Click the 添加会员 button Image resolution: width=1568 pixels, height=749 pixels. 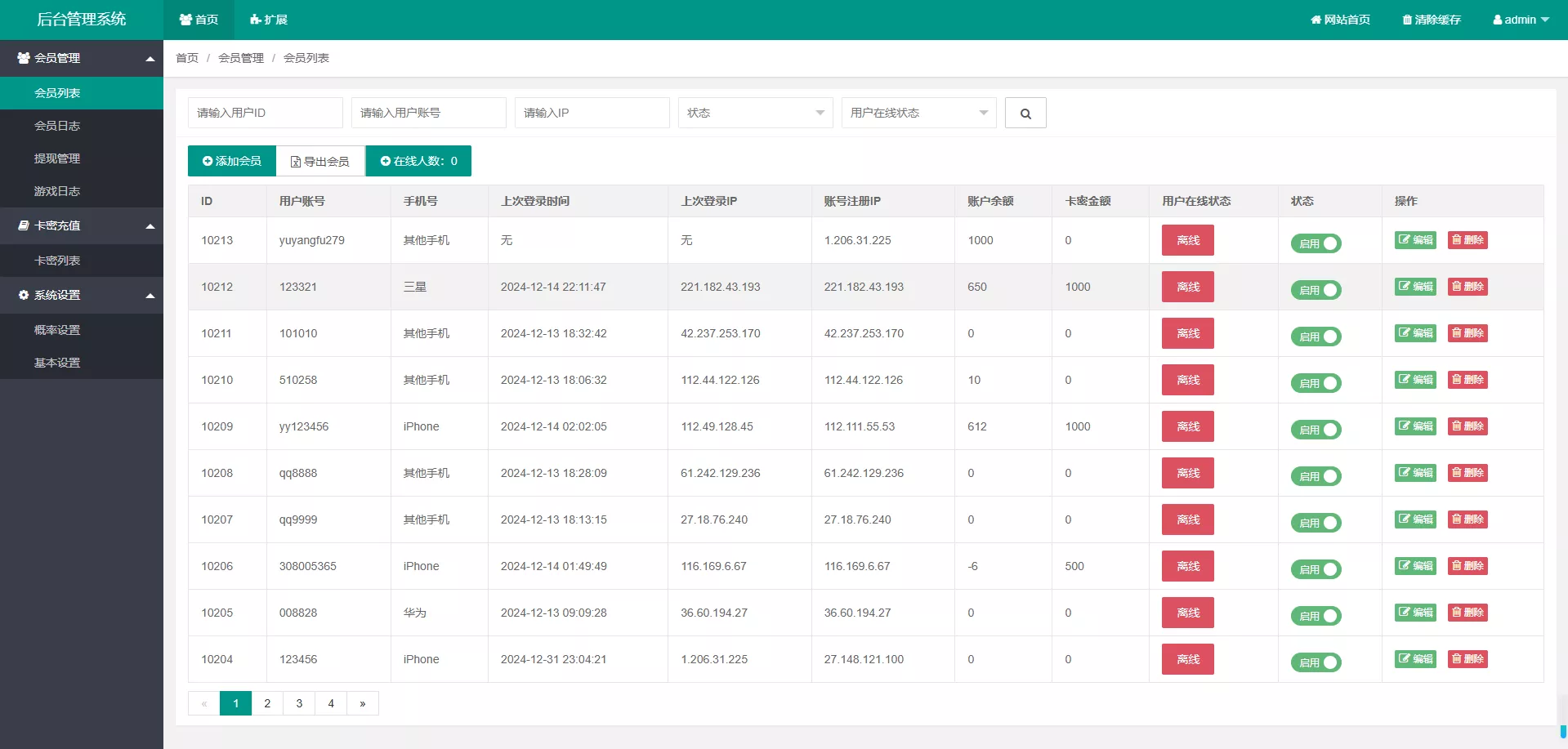pos(231,161)
